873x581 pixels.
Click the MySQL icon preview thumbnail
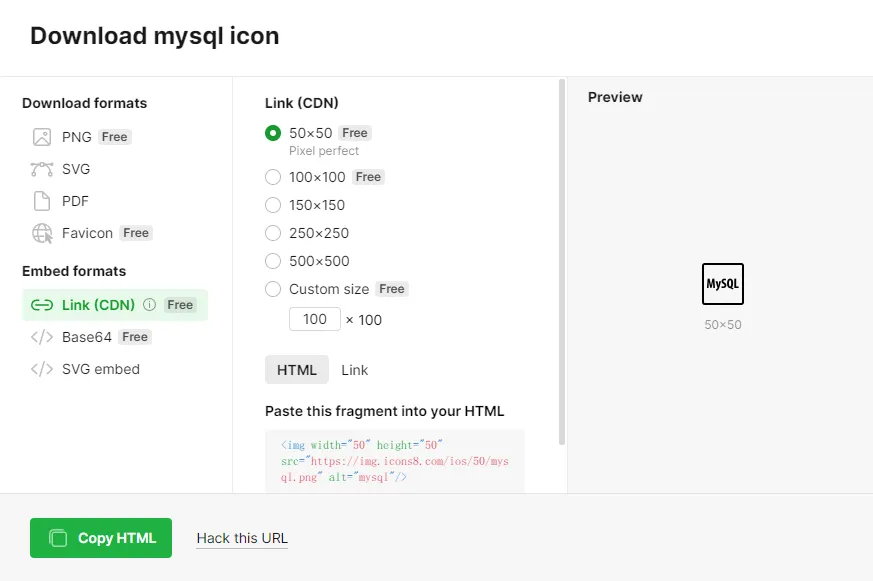[723, 284]
